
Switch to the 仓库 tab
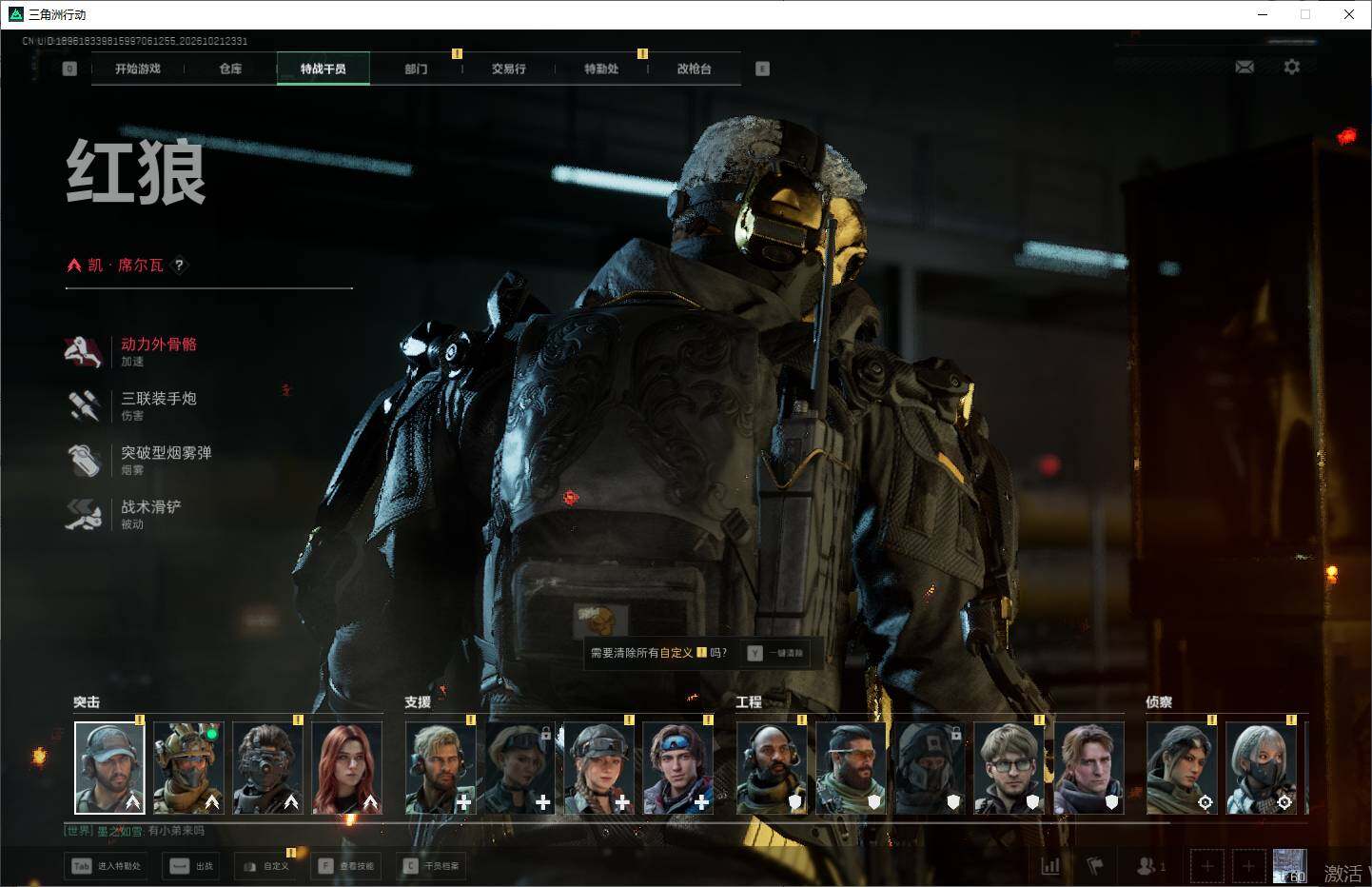click(230, 69)
